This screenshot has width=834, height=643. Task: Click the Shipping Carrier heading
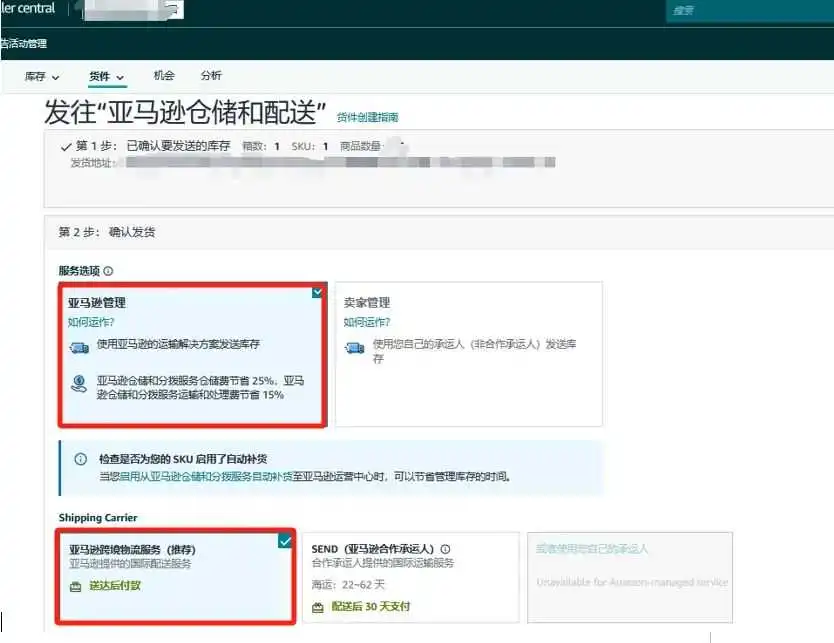click(98, 518)
